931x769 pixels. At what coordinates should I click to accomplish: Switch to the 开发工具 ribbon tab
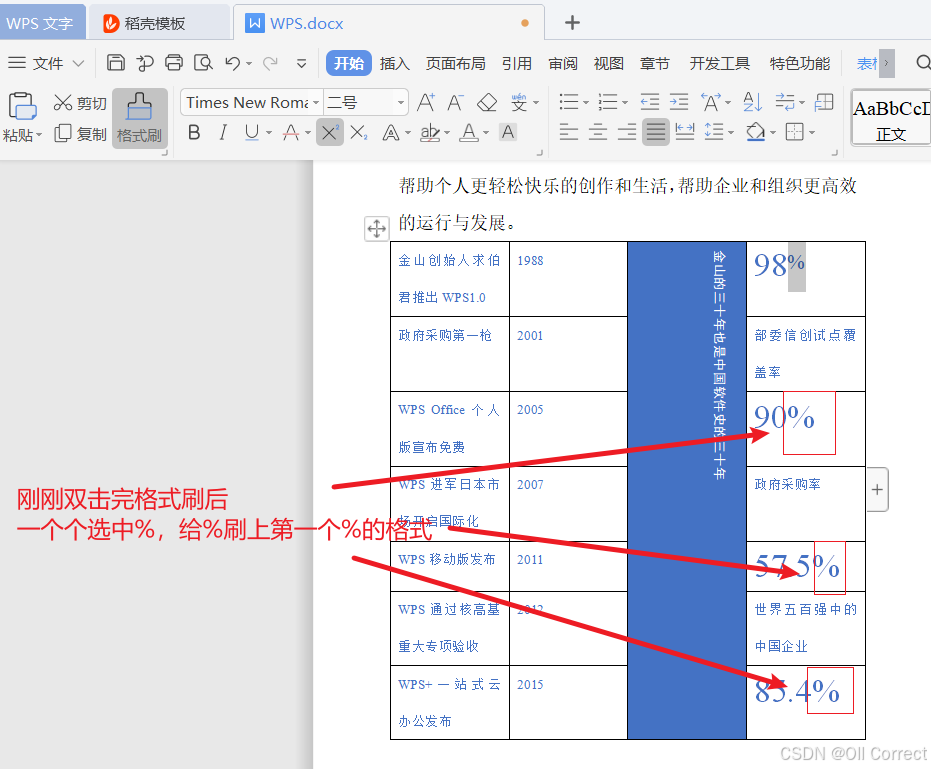coord(720,63)
